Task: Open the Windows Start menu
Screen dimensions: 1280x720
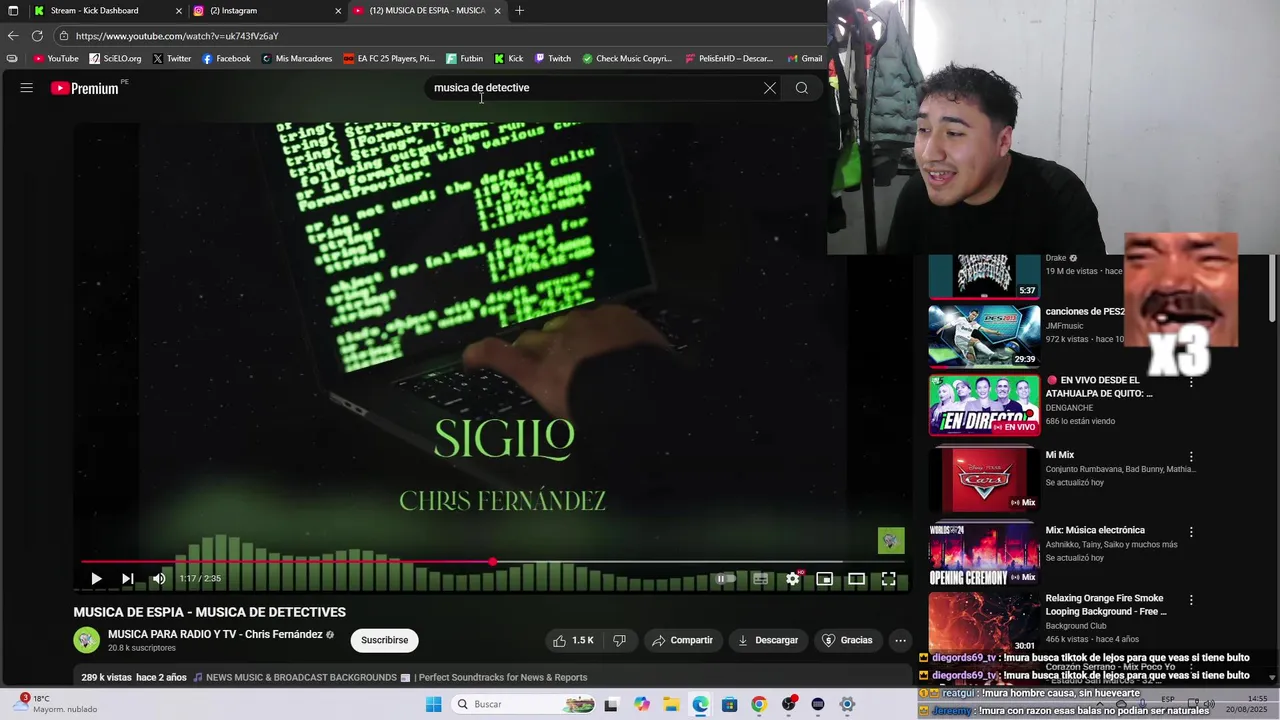Action: pyautogui.click(x=433, y=704)
